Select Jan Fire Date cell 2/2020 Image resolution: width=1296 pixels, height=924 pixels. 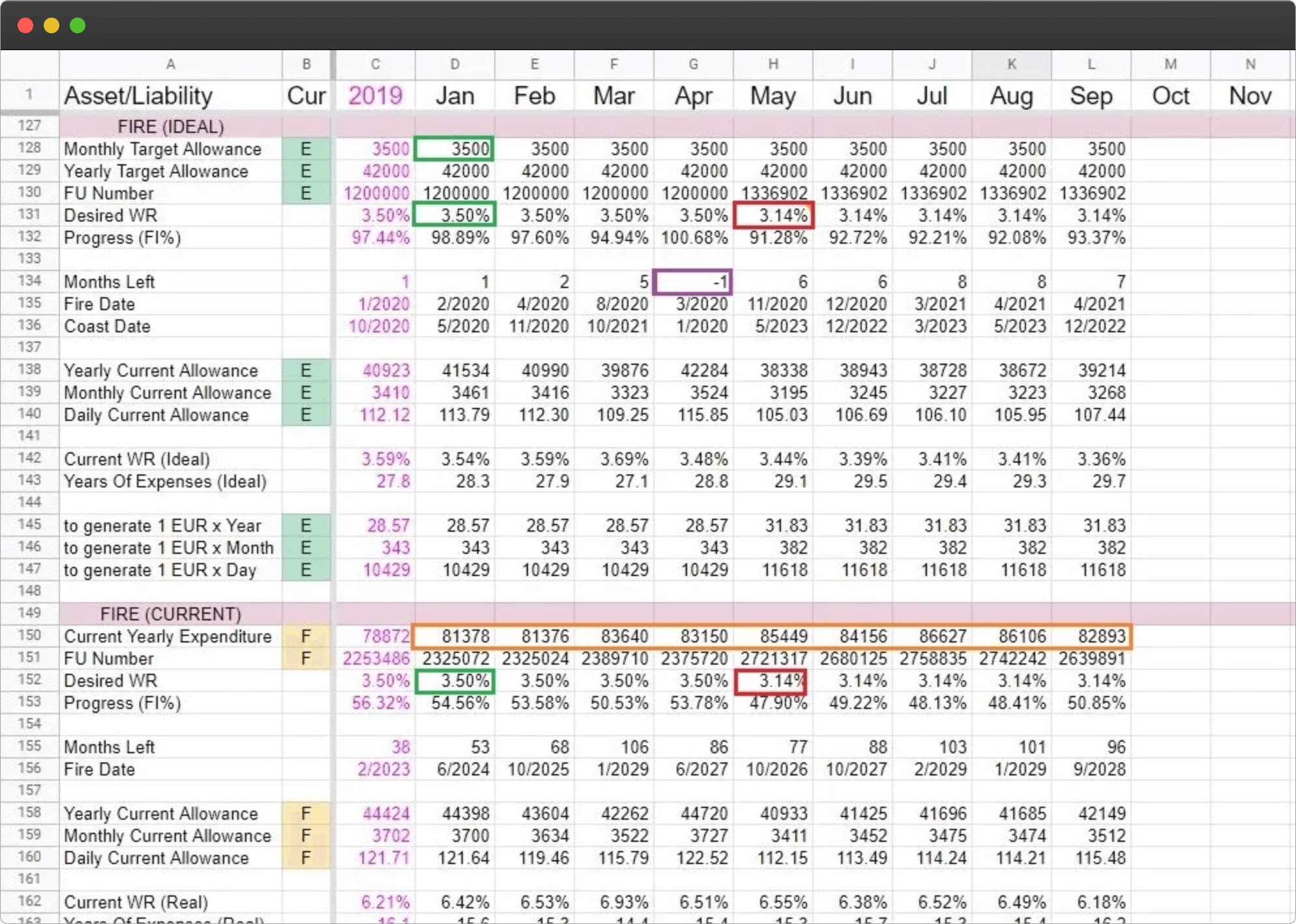[455, 304]
